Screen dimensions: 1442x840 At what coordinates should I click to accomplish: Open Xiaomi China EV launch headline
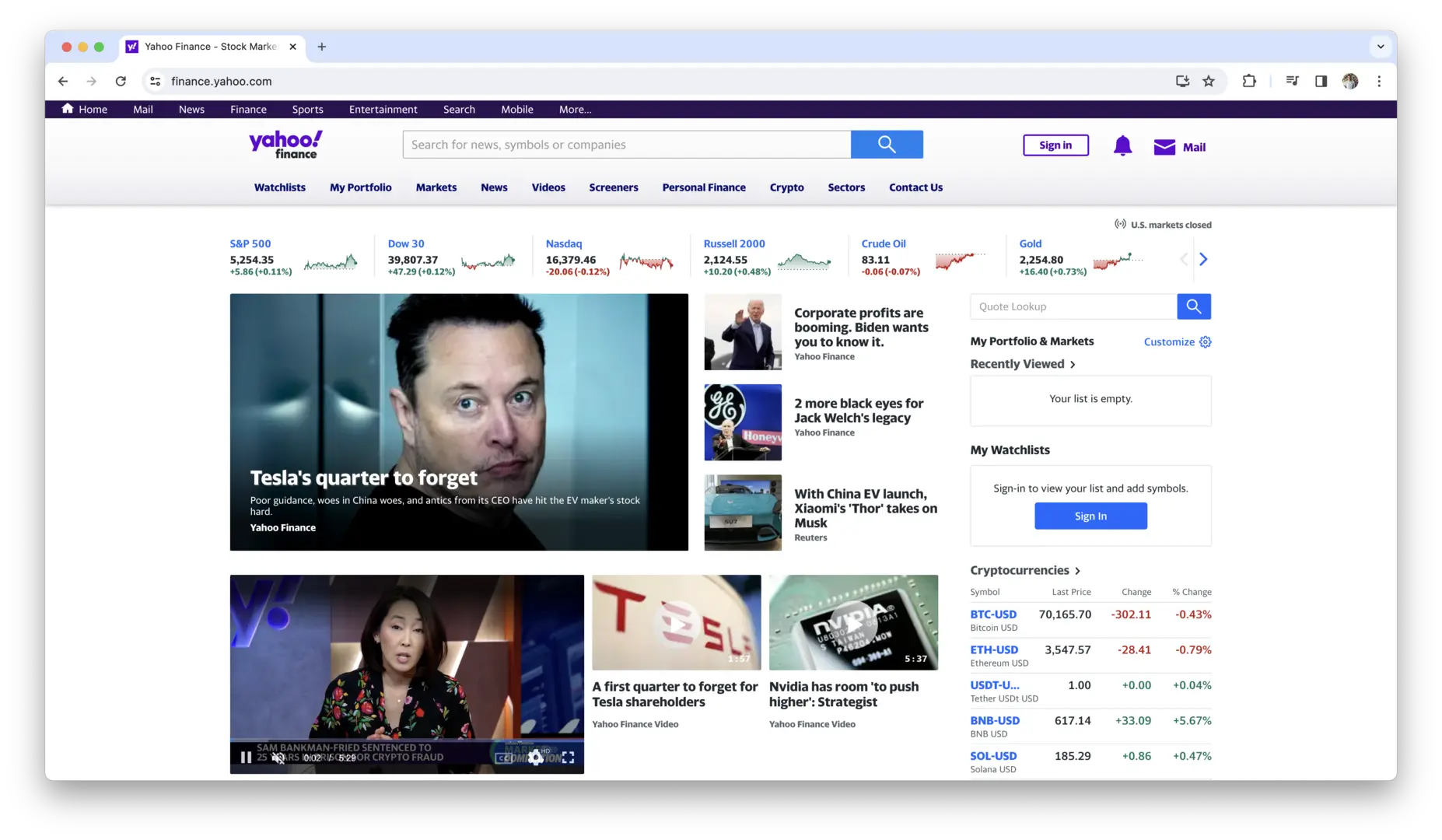(x=866, y=509)
